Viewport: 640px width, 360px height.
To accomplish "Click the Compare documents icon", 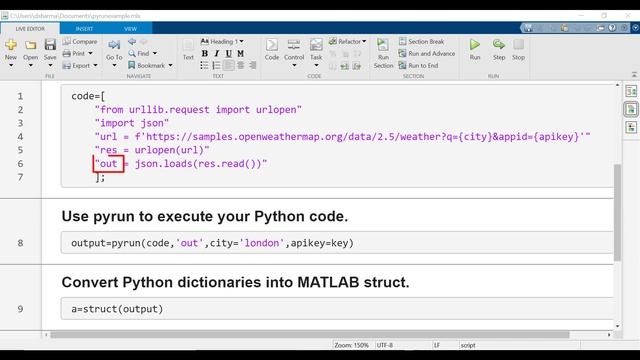I will pos(67,42).
